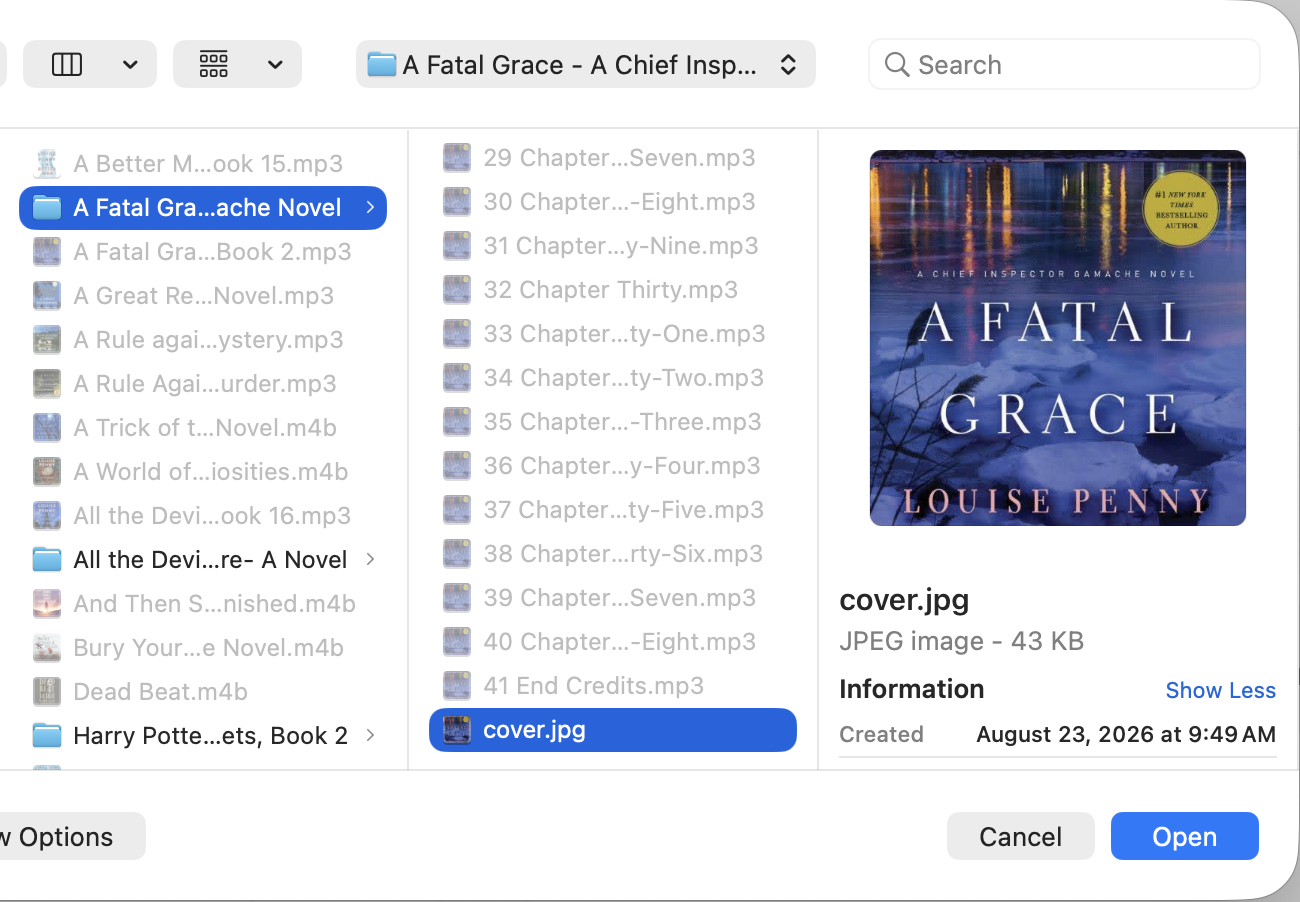Viewport: 1300px width, 902px height.
Task: Select the All the Devi...re- A Novel folder icon
Action: point(47,559)
